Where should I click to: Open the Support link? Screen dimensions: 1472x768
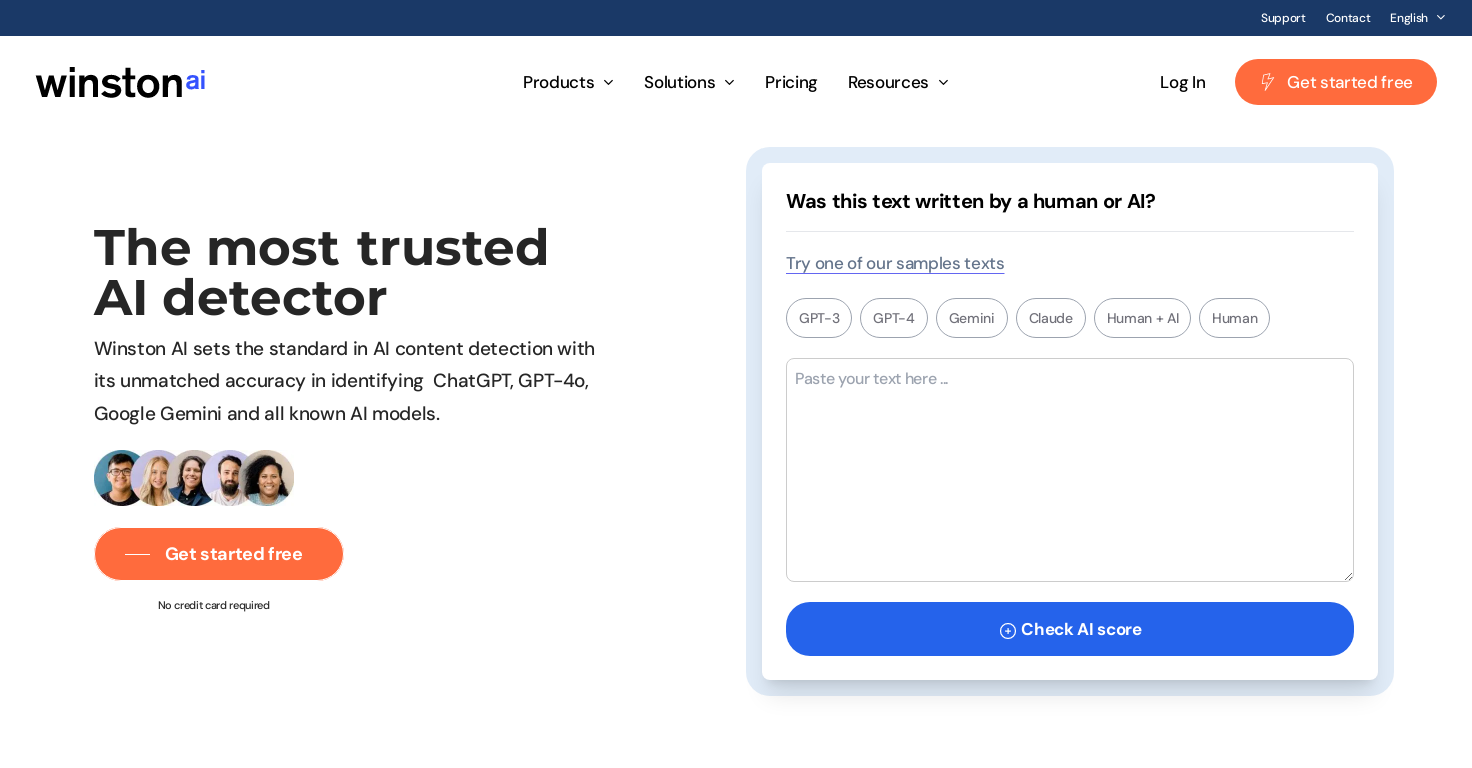click(1283, 18)
